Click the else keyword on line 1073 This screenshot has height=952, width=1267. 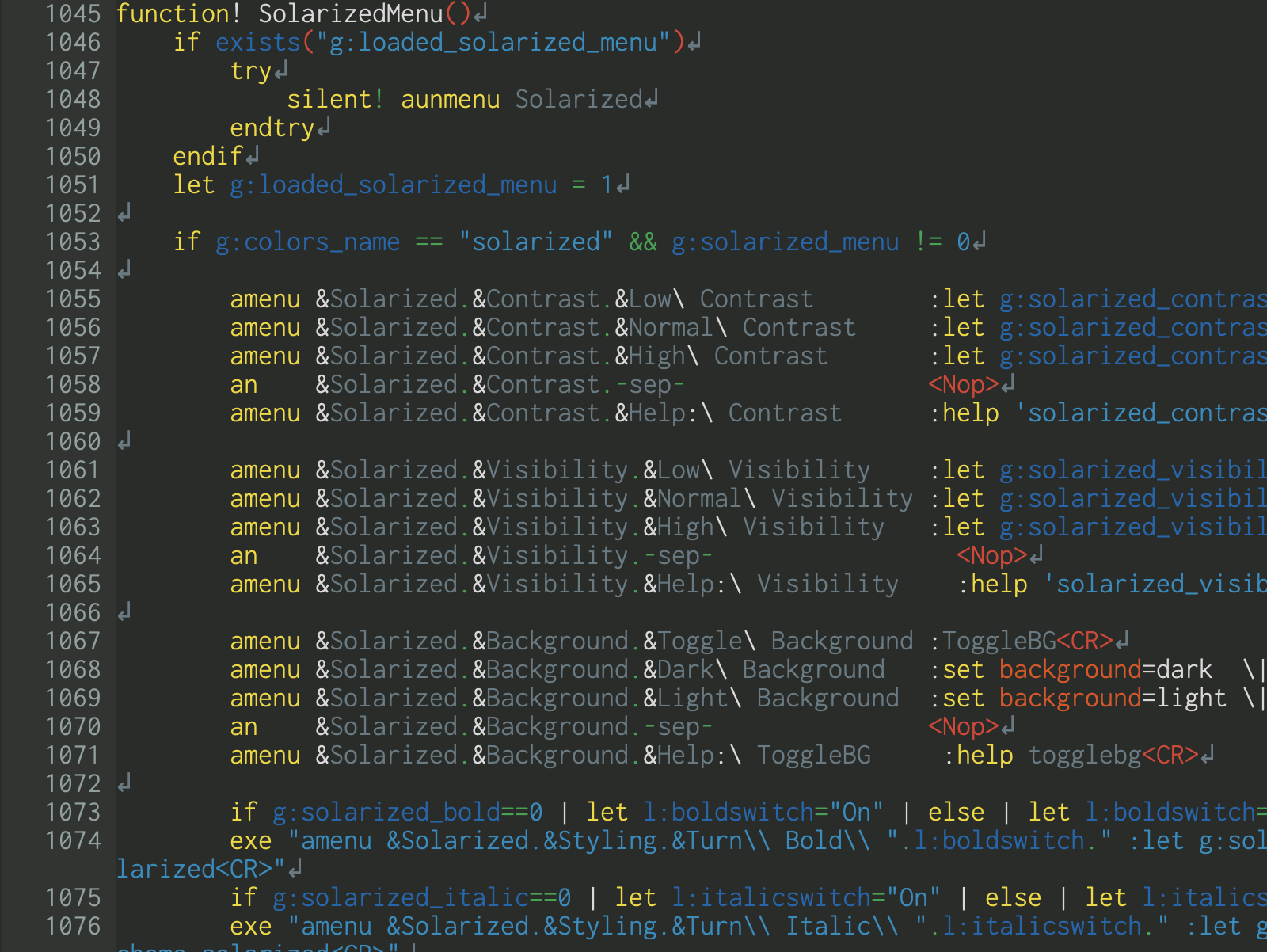[957, 812]
